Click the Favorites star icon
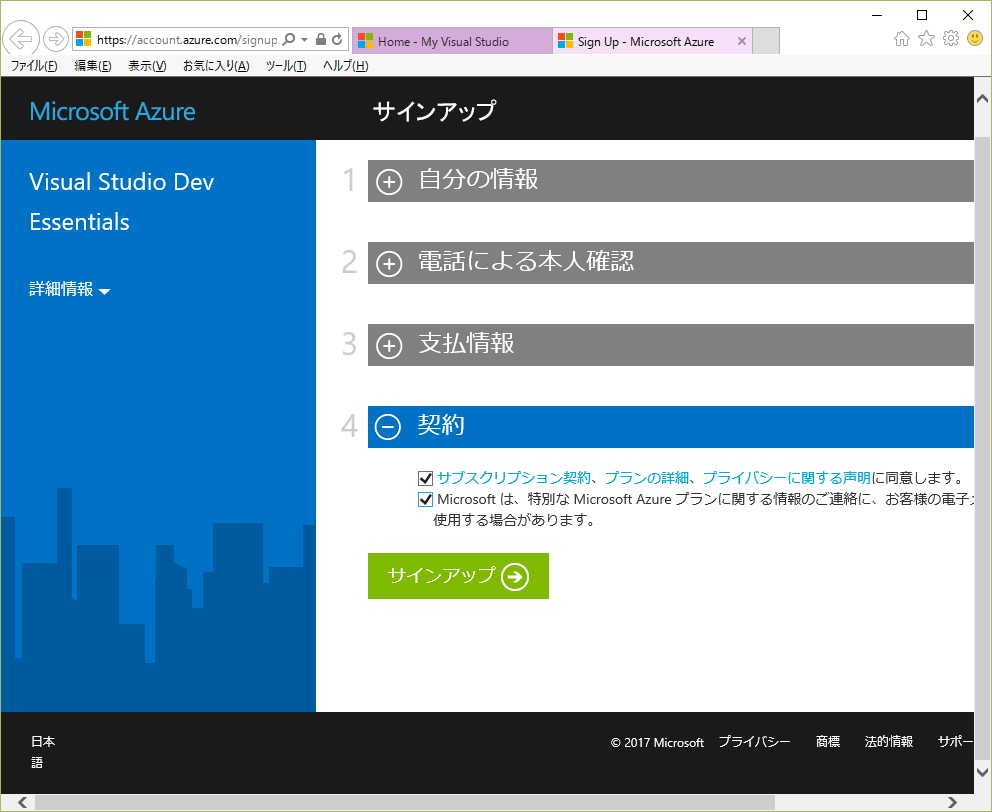The height and width of the screenshot is (812, 992). coord(926,39)
